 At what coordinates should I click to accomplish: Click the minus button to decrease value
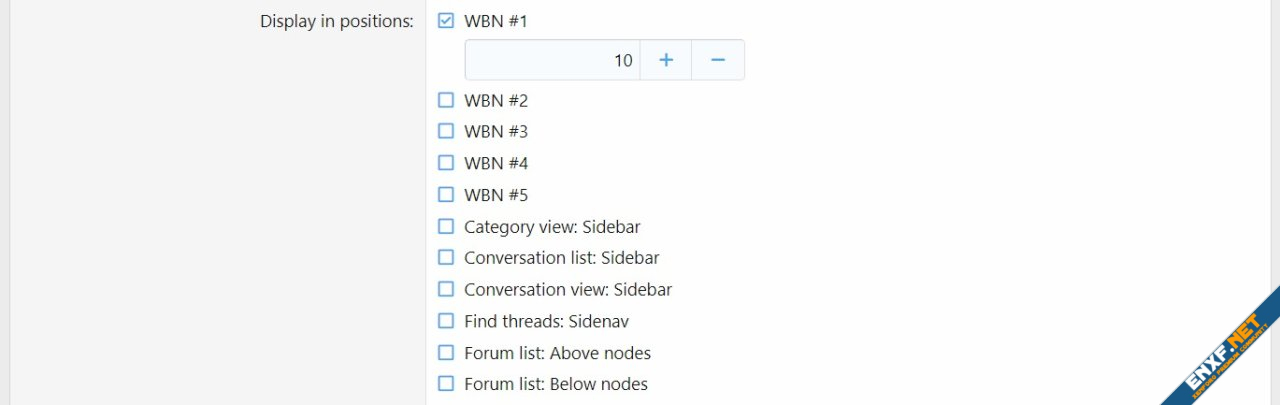[717, 60]
